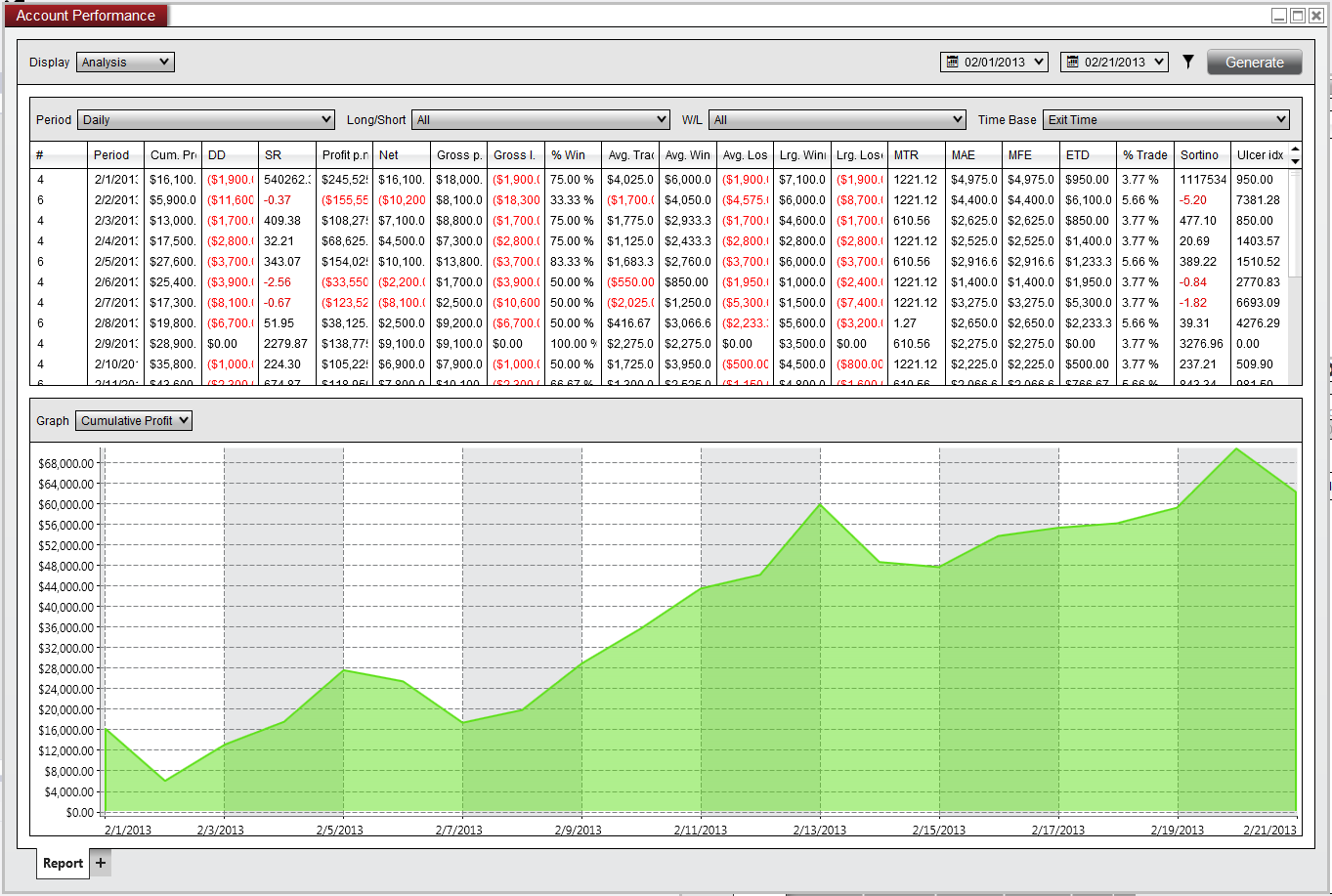Select the Sortino cell reading 477.10
Screen dimensions: 1332x896
tap(1197, 221)
